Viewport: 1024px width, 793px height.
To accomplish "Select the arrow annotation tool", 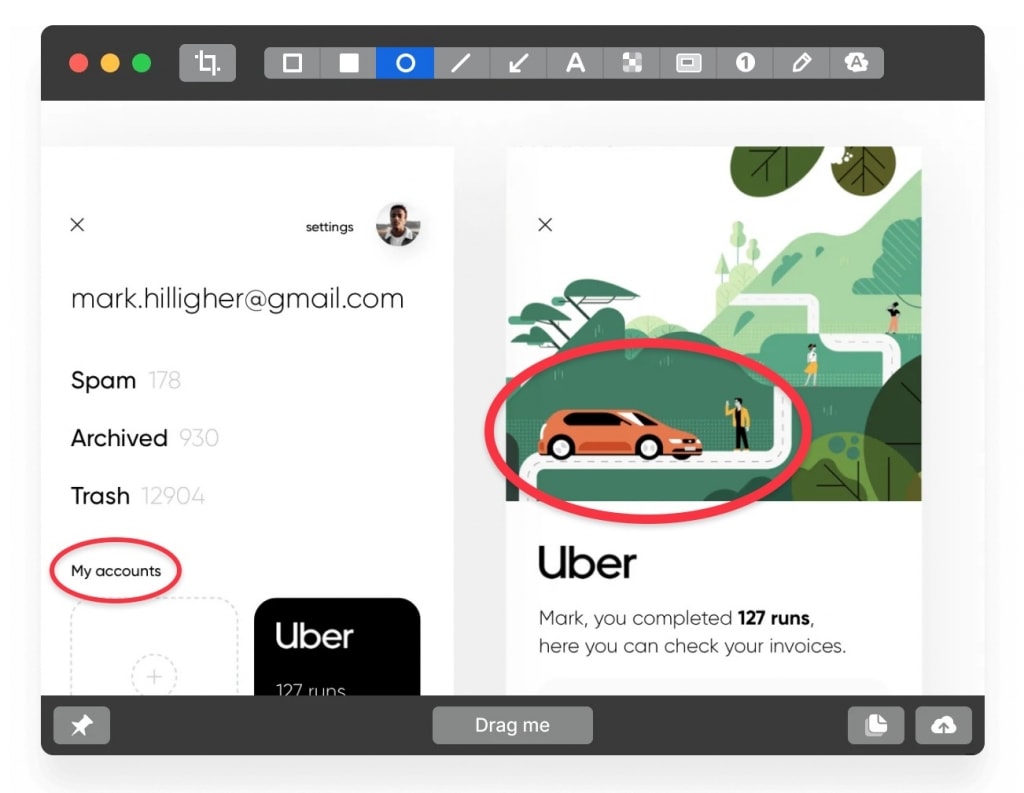I will 519,63.
